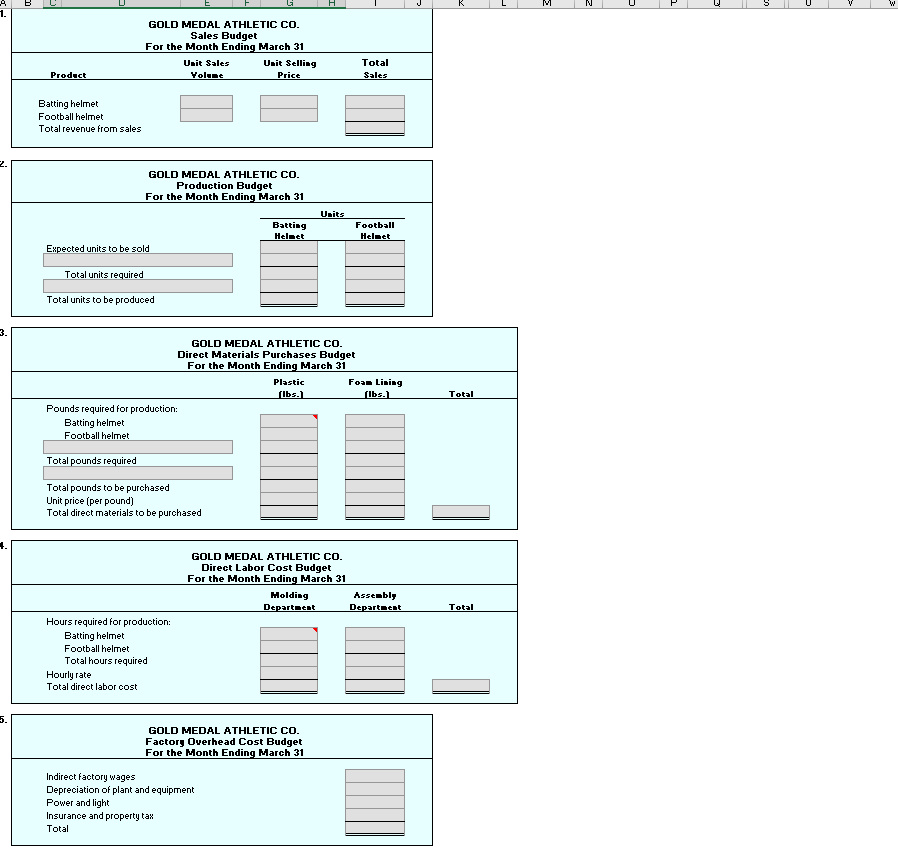
Task: Select Total pounds required Plastic cell
Action: (289, 460)
